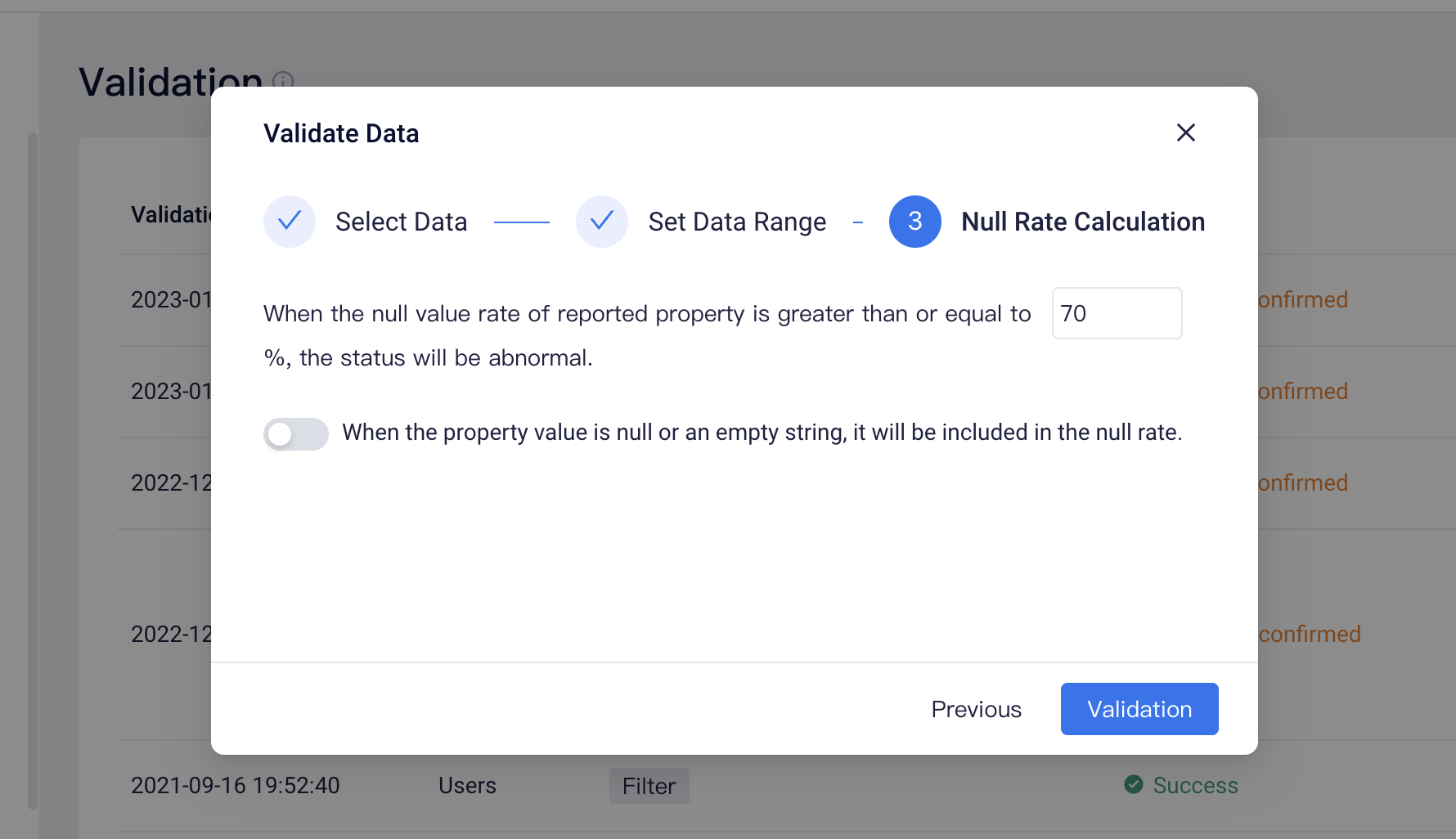Viewport: 1456px width, 839px height.
Task: Close the Validate Data dialog
Action: tap(1185, 132)
